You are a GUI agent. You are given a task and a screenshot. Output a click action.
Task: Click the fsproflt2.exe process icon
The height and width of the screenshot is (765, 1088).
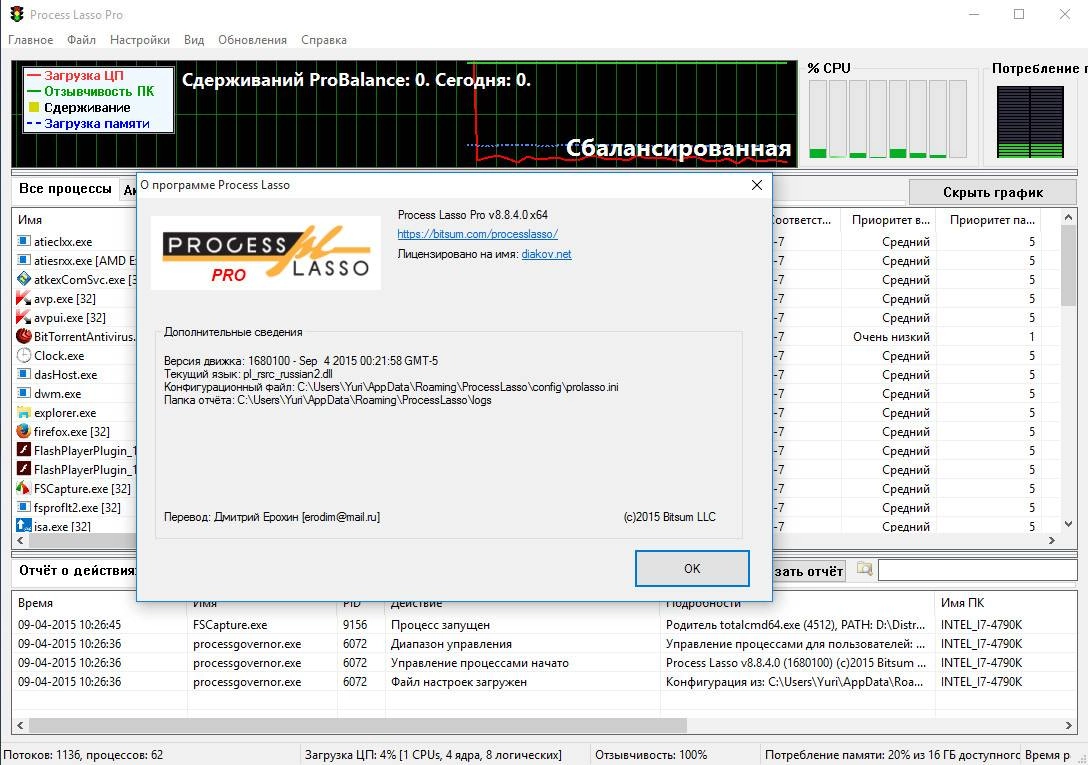(x=24, y=507)
